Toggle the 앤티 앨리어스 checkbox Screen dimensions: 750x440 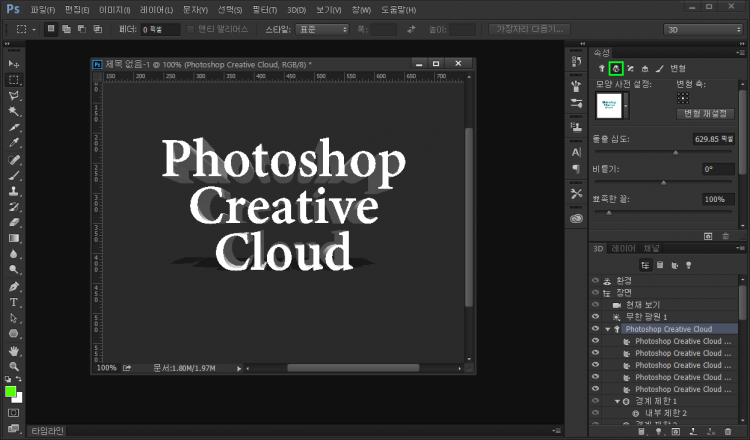click(x=192, y=30)
